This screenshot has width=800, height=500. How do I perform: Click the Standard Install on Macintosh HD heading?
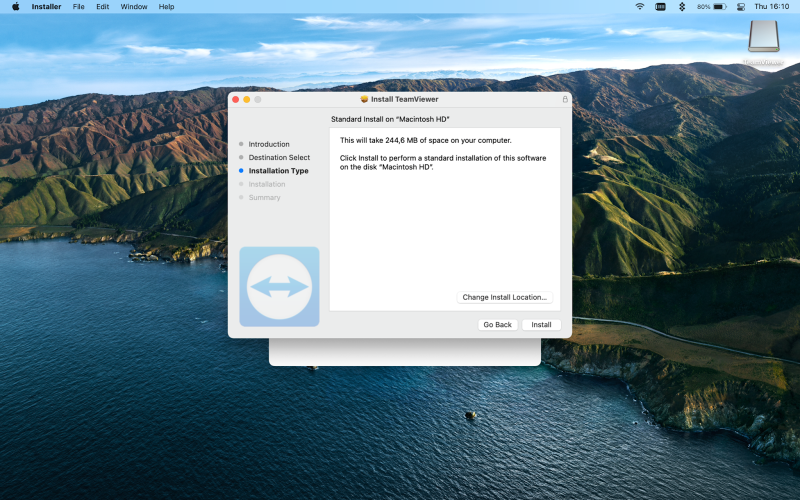pyautogui.click(x=390, y=119)
